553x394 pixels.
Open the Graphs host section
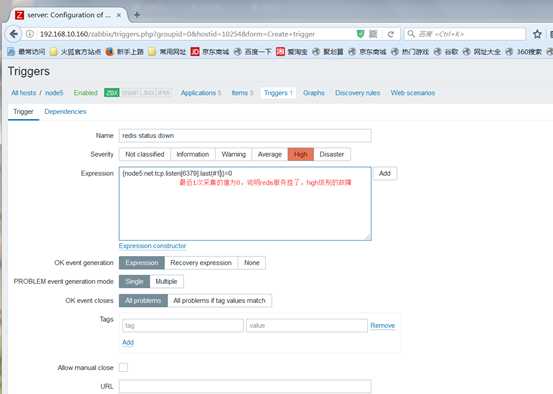314,93
